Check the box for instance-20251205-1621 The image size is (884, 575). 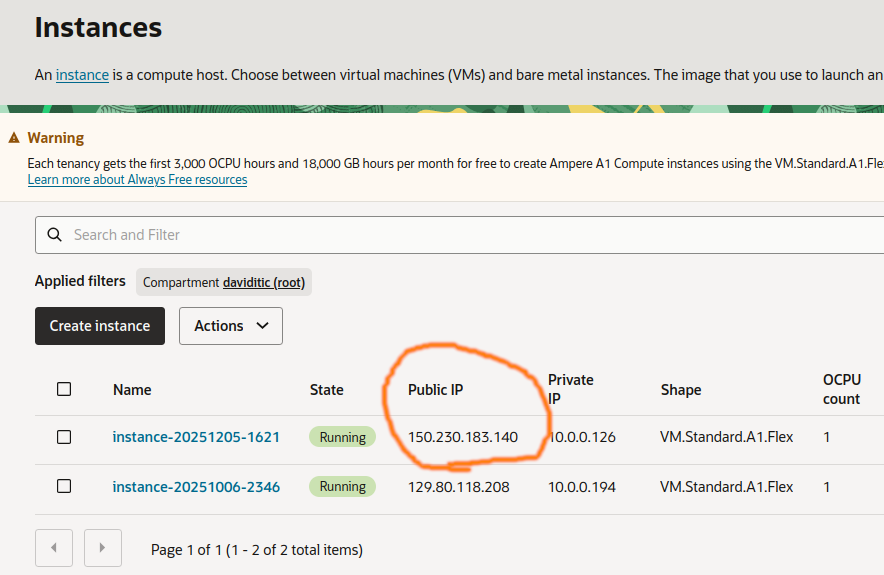(x=64, y=437)
